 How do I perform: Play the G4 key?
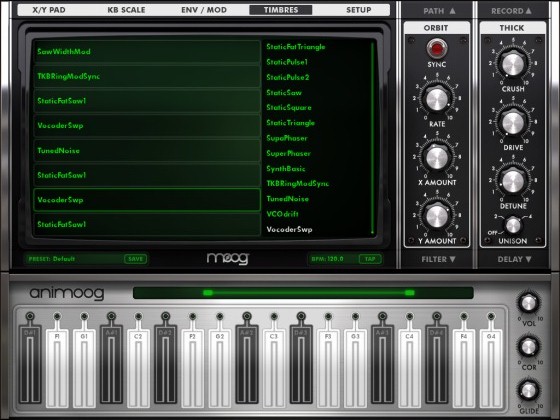[491, 368]
